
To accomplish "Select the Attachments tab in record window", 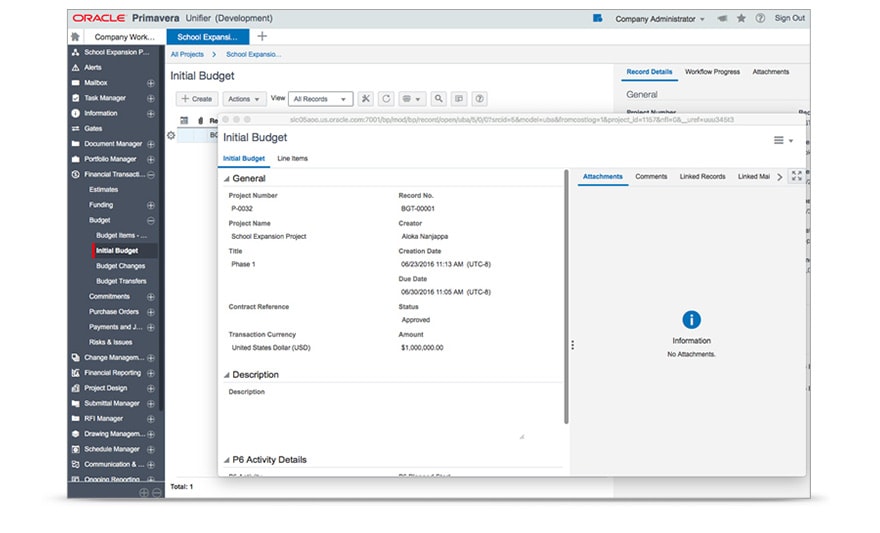I will [x=602, y=177].
